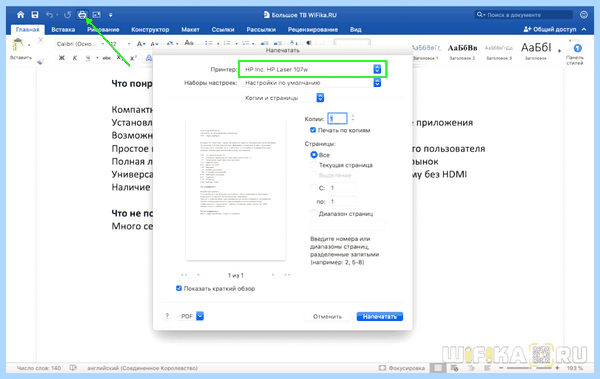Toggle Italic (К) formatting
Screen dimensions: 600x379
(x=75, y=58)
